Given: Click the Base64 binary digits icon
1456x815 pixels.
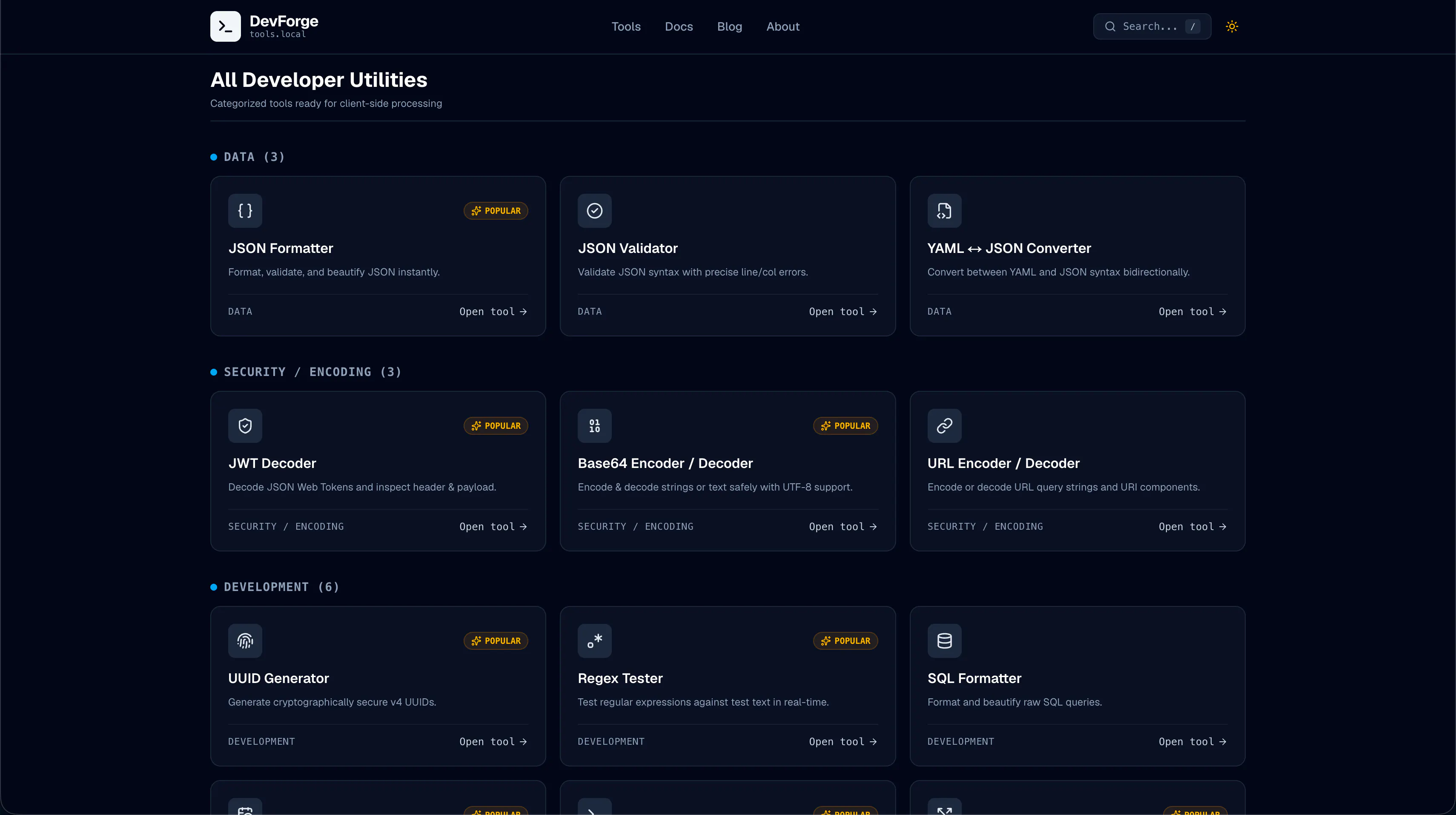Looking at the screenshot, I should pyautogui.click(x=594, y=425).
